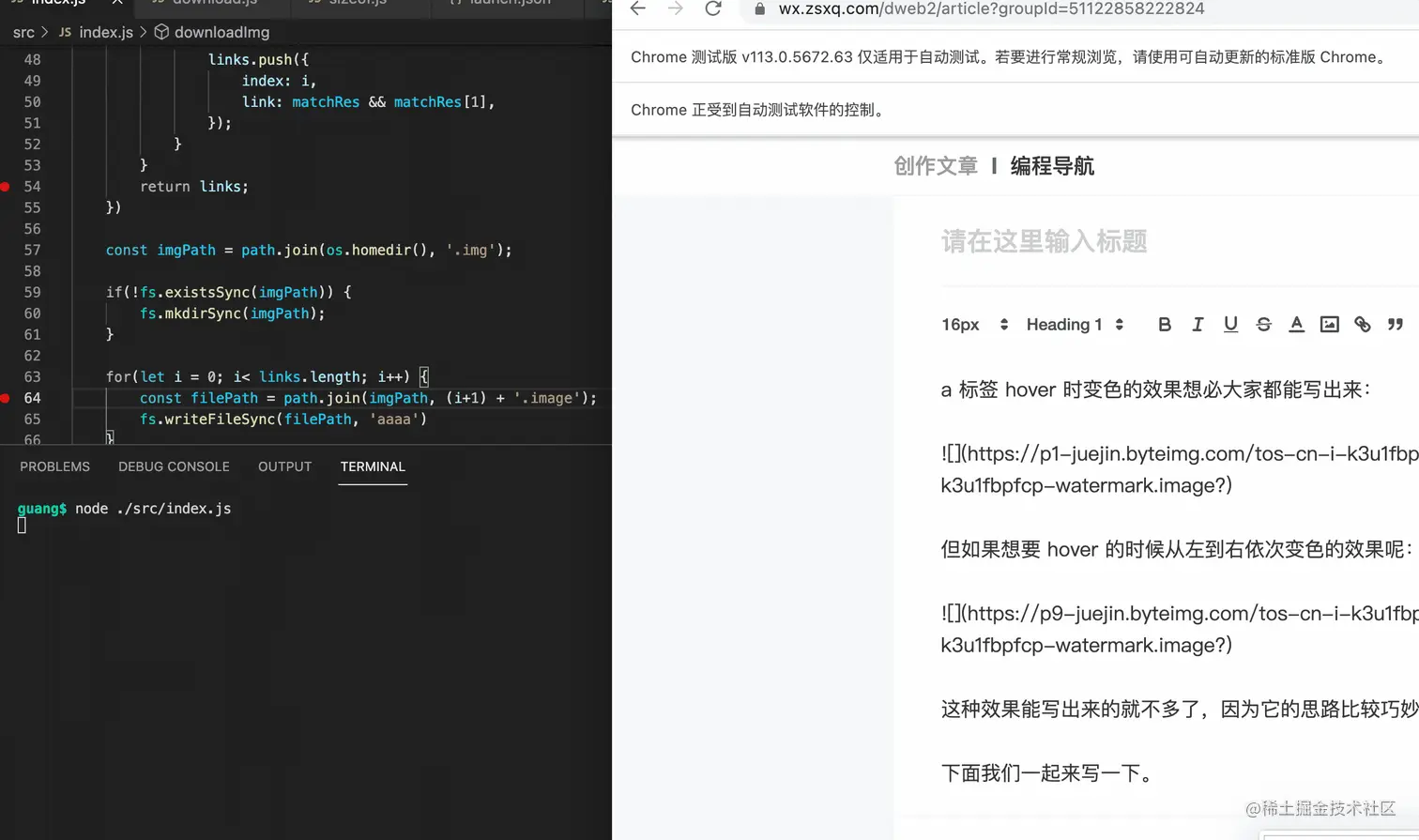The height and width of the screenshot is (840, 1419).
Task: Click the p9-juejin image markdown text
Action: [1180, 629]
